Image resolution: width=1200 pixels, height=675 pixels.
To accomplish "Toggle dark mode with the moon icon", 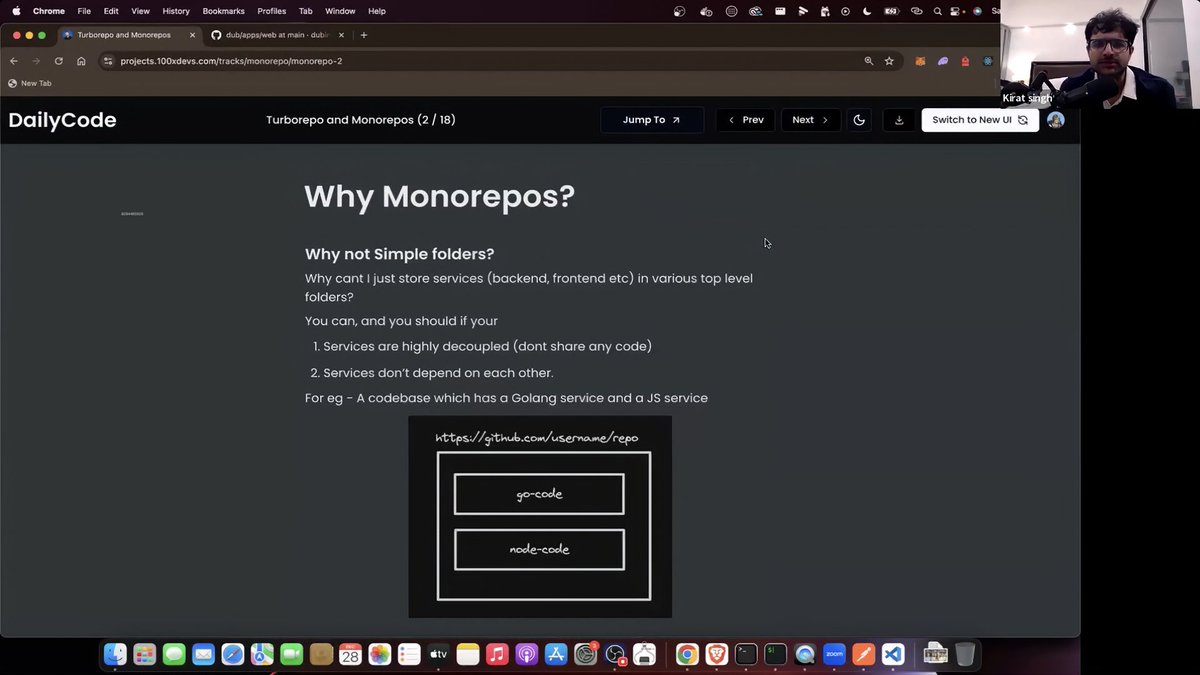I will click(859, 119).
